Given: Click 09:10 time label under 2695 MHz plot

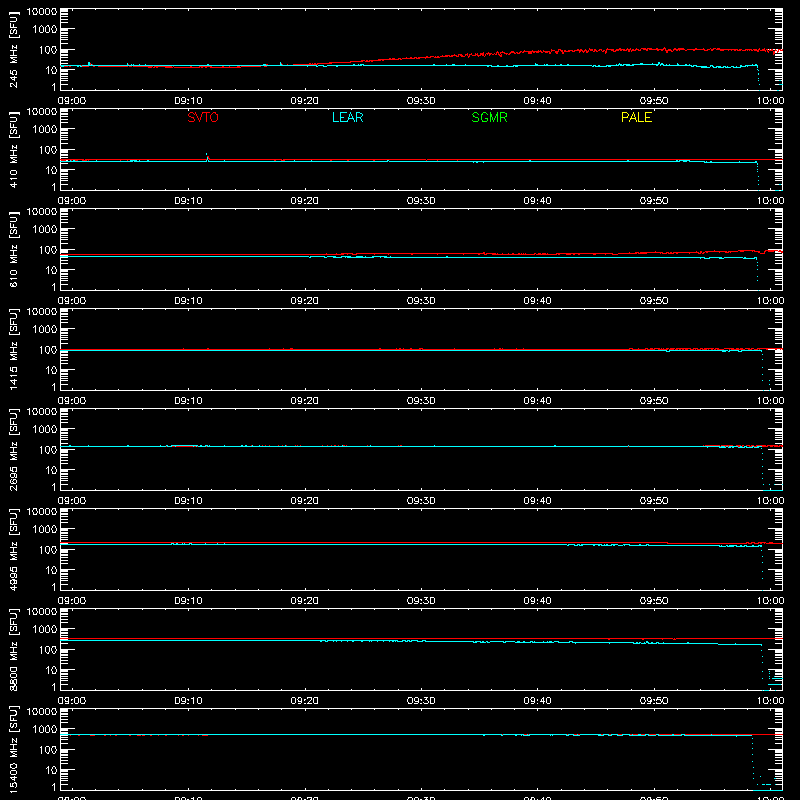Looking at the screenshot, I should 188,501.
